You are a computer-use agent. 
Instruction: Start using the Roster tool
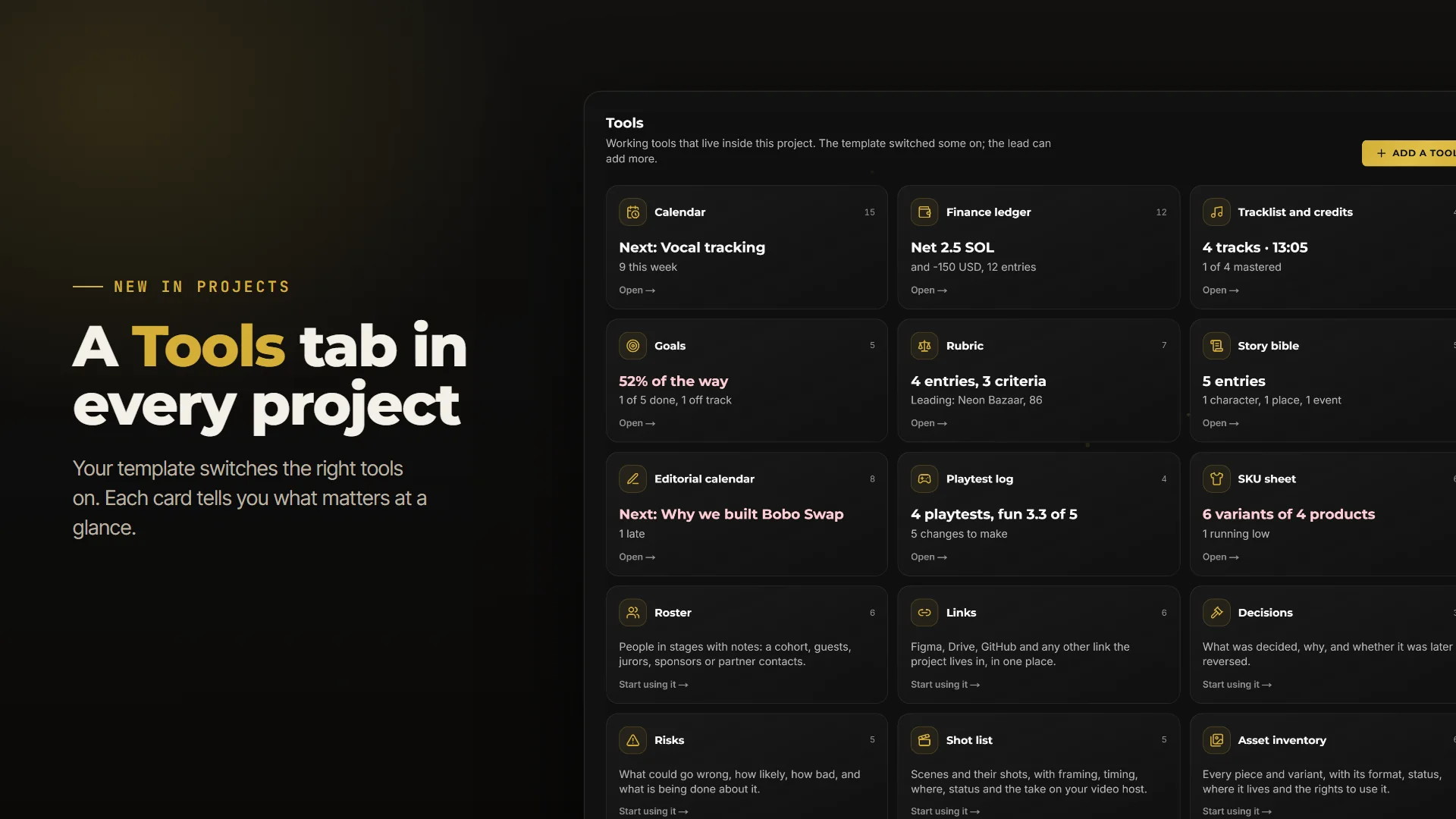point(654,685)
